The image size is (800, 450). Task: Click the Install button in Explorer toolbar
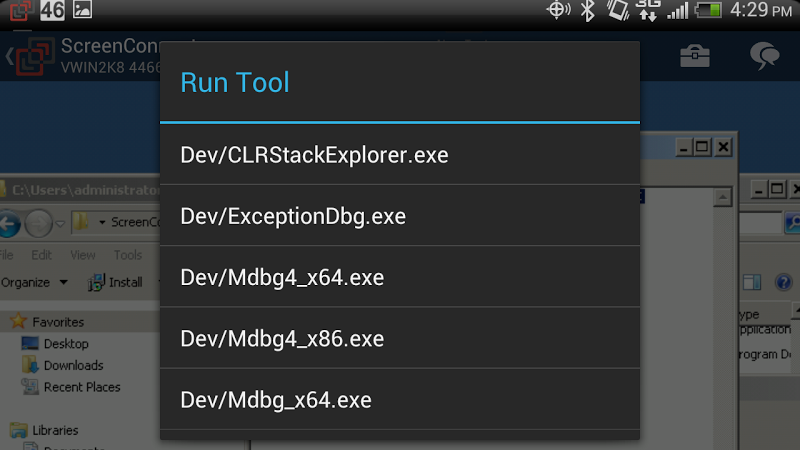pyautogui.click(x=116, y=282)
